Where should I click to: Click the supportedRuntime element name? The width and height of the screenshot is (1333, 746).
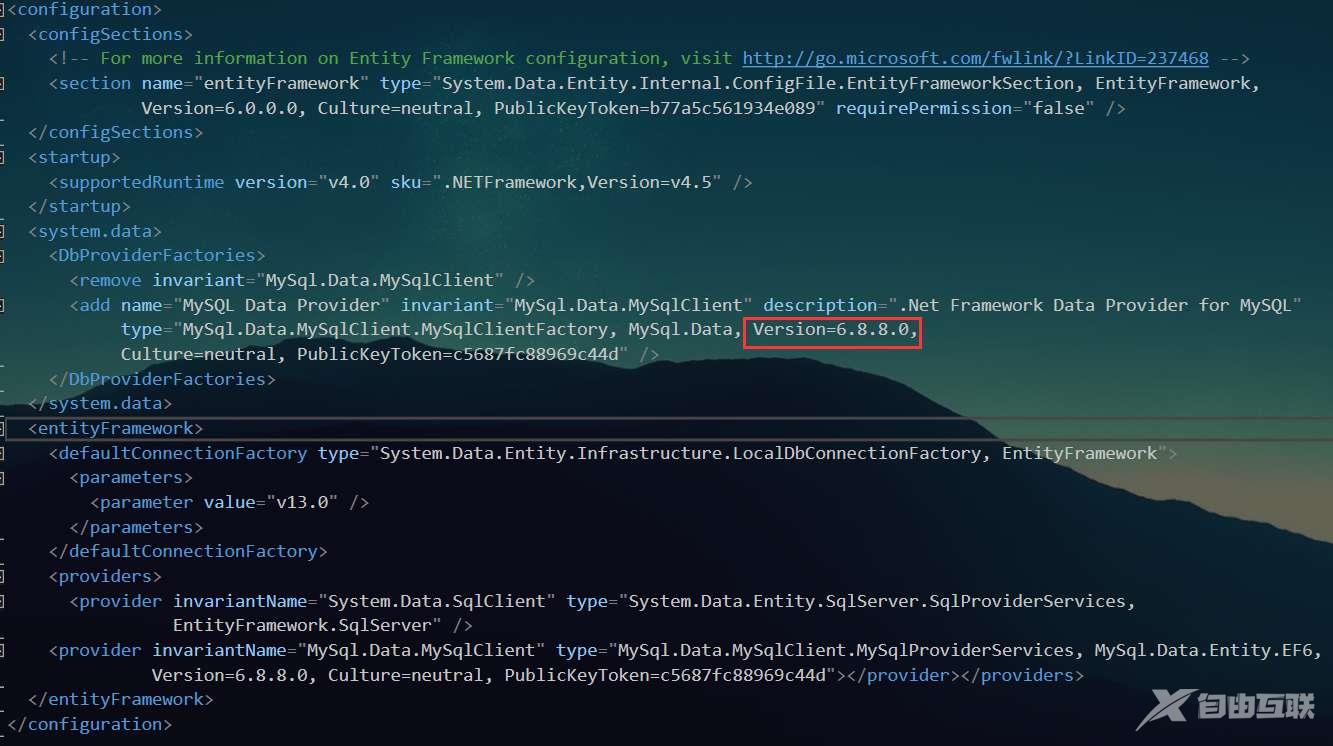[142, 182]
